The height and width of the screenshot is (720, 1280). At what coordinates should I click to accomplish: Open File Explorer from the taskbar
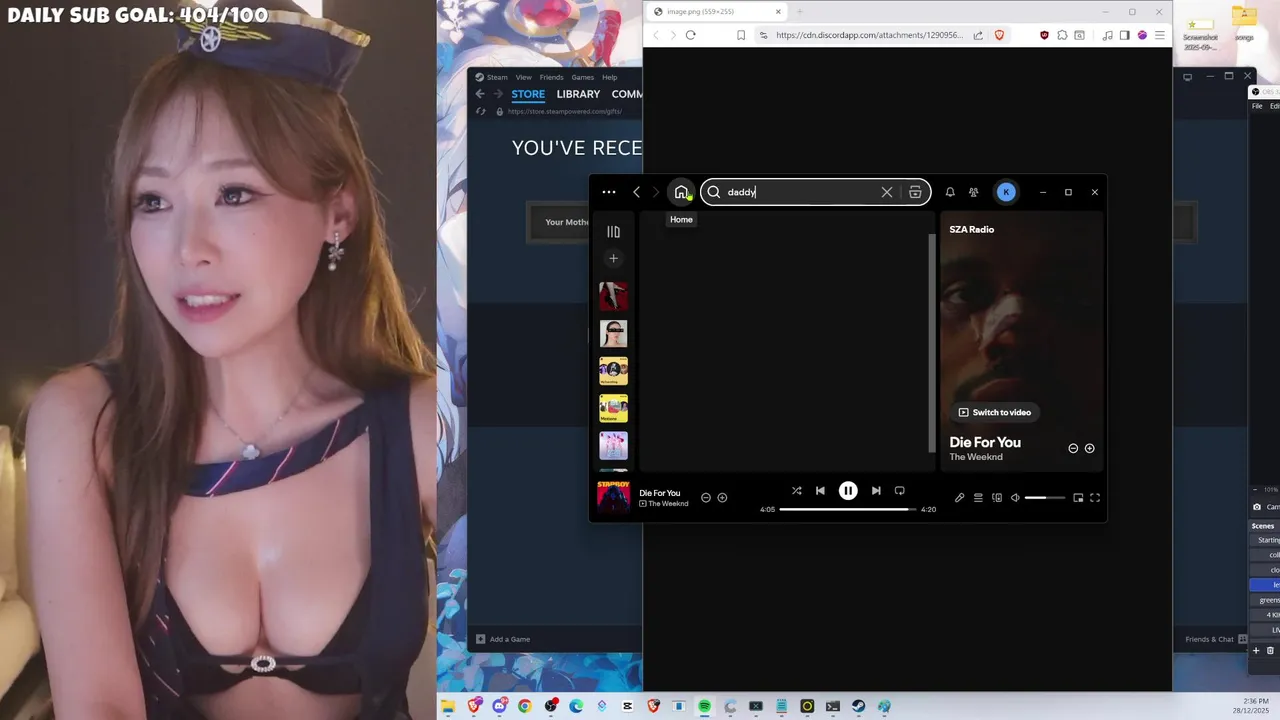[x=448, y=706]
